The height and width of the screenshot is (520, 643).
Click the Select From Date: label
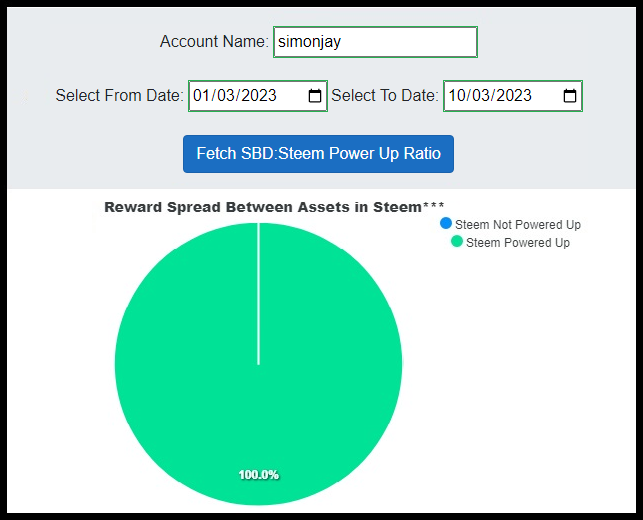pos(119,96)
